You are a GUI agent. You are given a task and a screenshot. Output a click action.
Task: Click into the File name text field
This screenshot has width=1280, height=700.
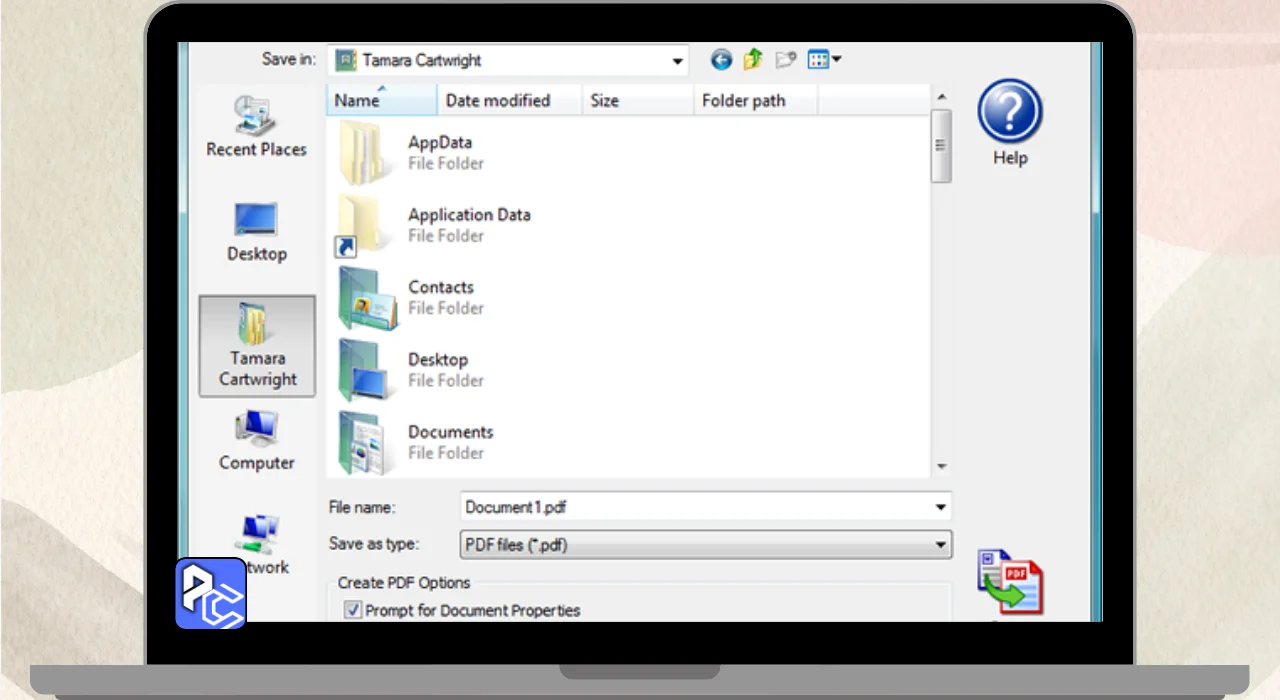click(x=690, y=508)
